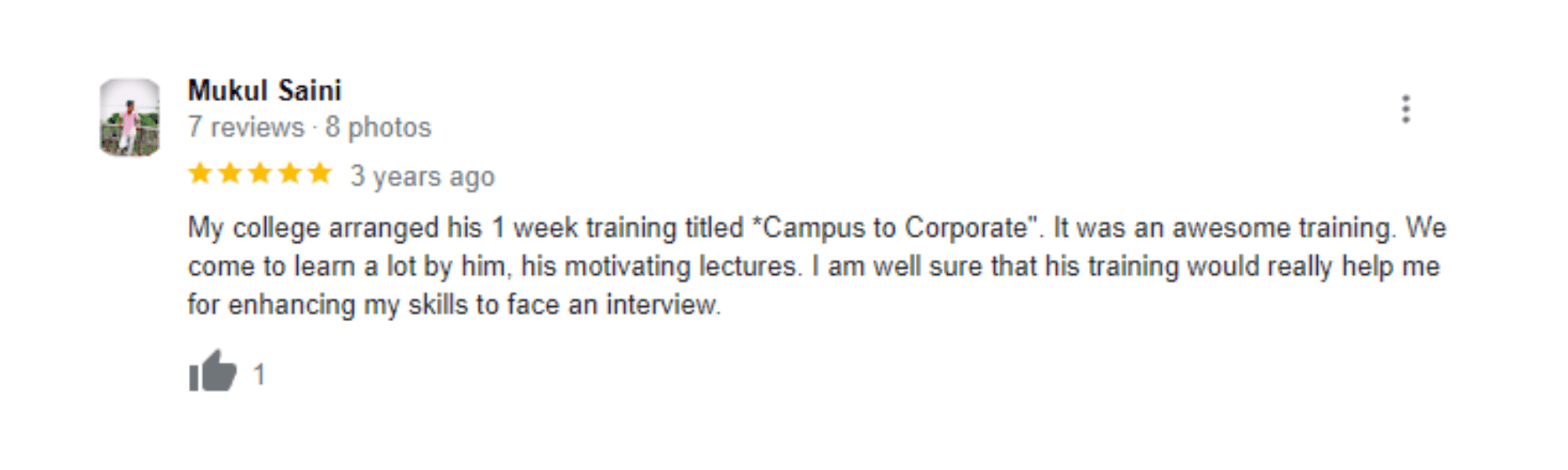Click the third star in the rating

(x=260, y=172)
